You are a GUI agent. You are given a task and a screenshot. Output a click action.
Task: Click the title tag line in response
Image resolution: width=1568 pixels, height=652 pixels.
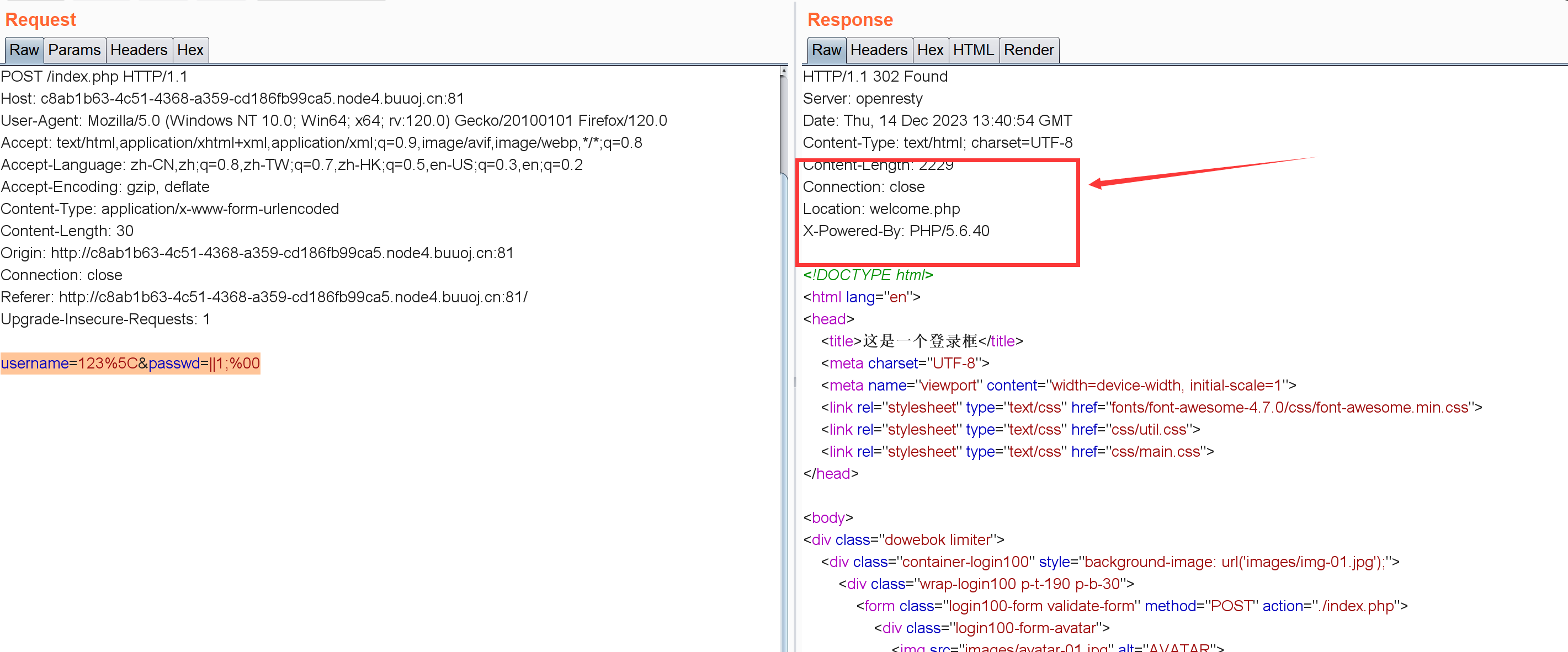pos(922,341)
